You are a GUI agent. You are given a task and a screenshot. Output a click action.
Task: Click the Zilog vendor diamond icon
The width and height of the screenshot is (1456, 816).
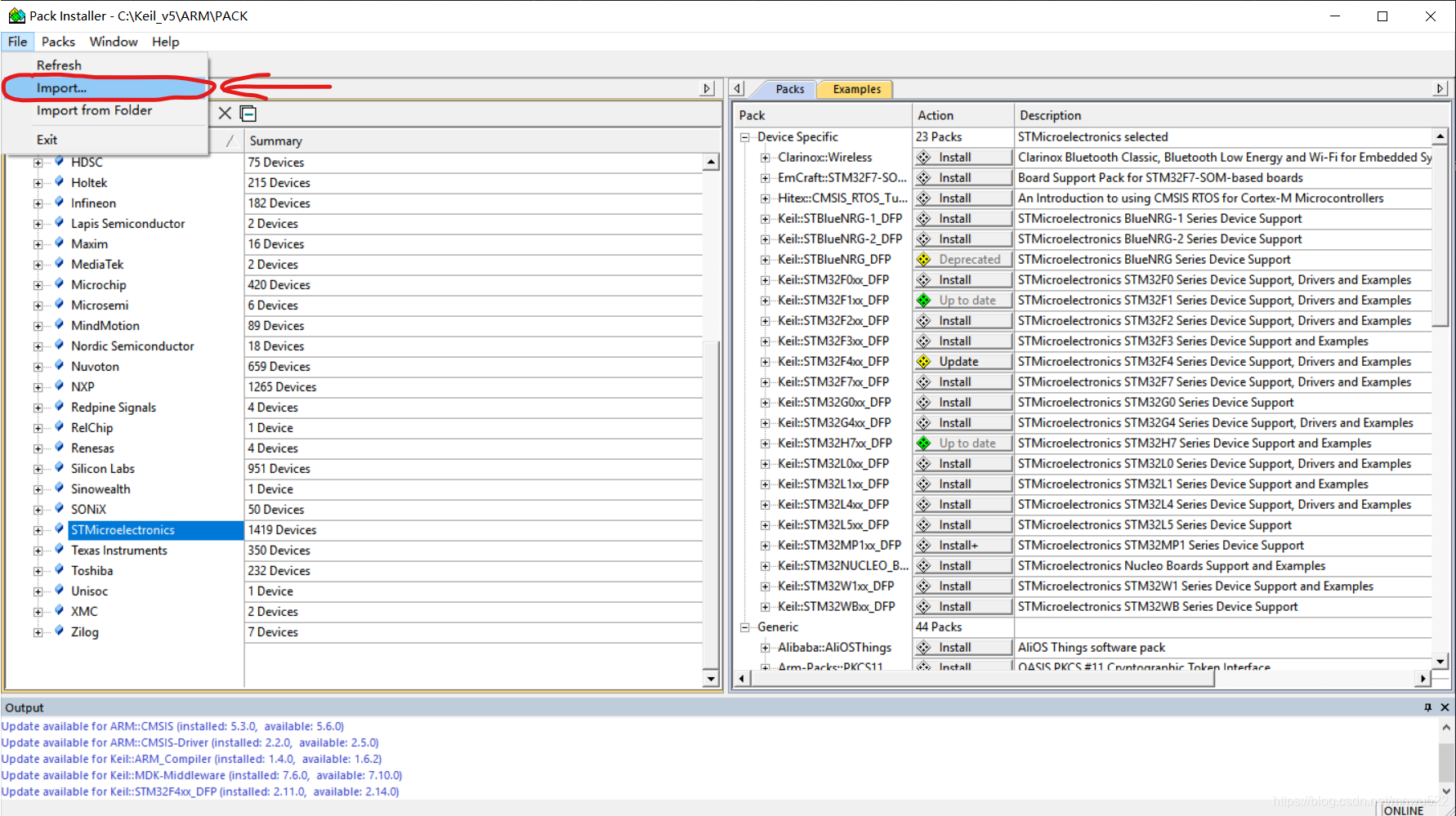tap(59, 631)
